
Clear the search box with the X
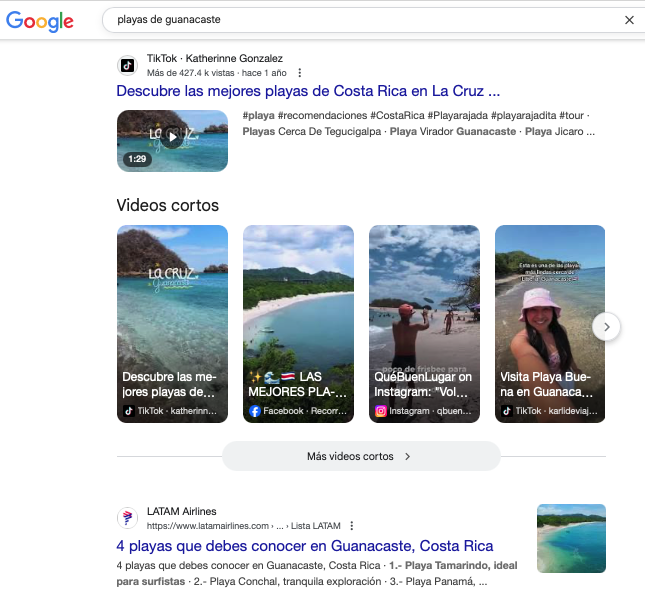tap(629, 20)
